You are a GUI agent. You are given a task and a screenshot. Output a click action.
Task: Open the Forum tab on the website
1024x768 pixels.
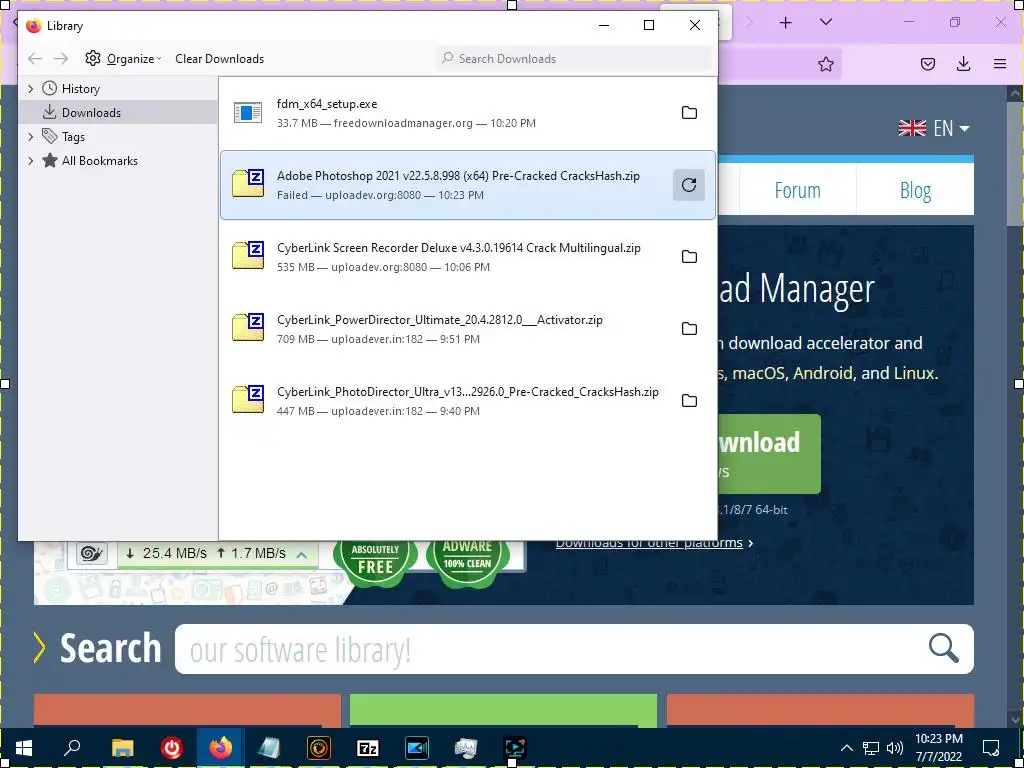(797, 191)
